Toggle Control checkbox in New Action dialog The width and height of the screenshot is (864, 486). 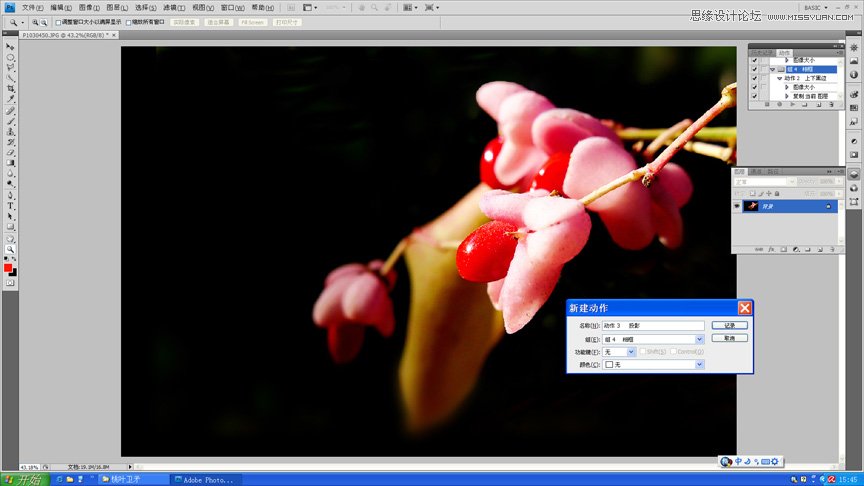[673, 352]
